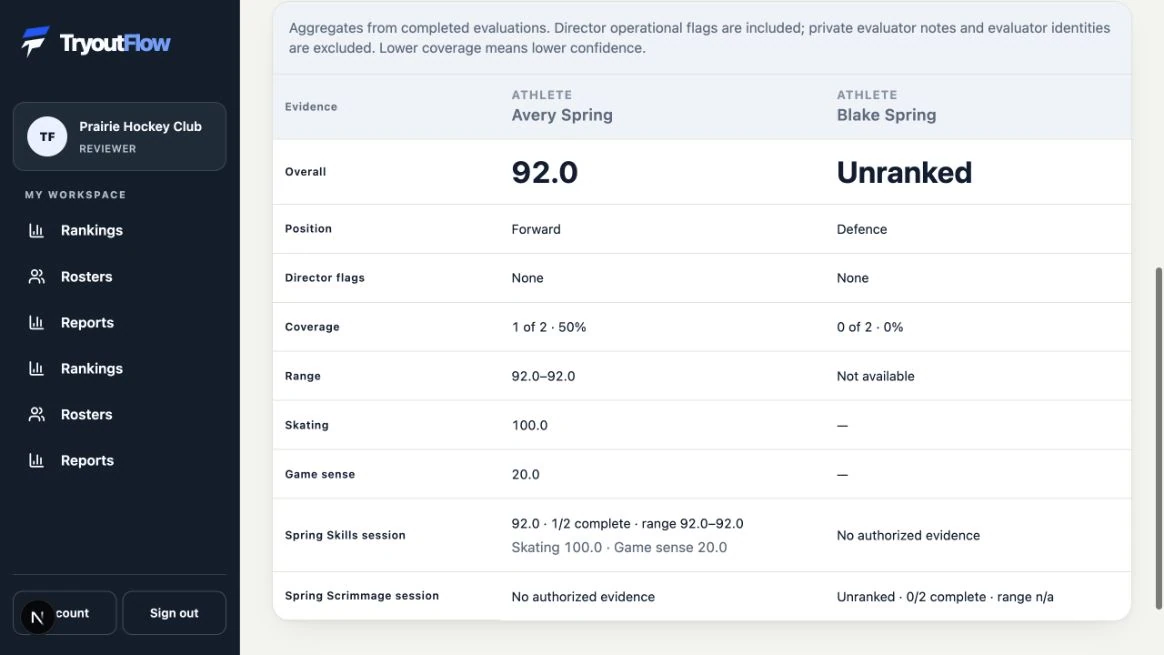Click the Director flags row label
This screenshot has height=655, width=1164.
click(324, 278)
